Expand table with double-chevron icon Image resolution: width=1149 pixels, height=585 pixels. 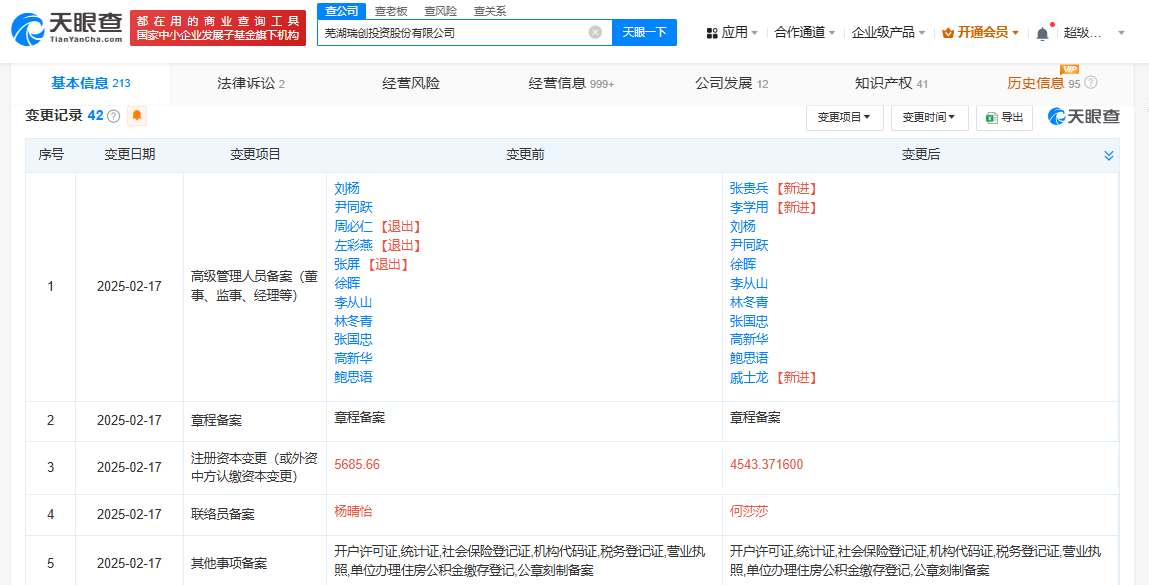(1108, 155)
